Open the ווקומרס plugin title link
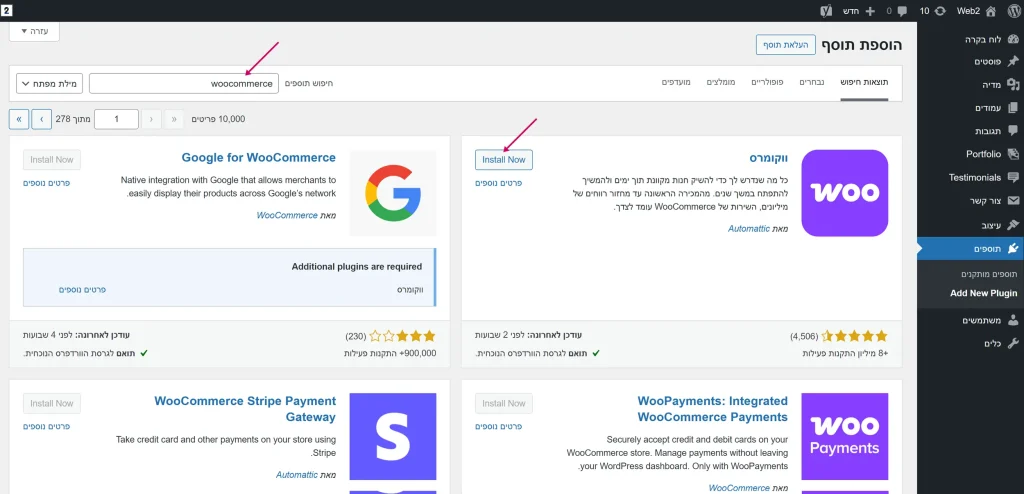 coord(769,158)
